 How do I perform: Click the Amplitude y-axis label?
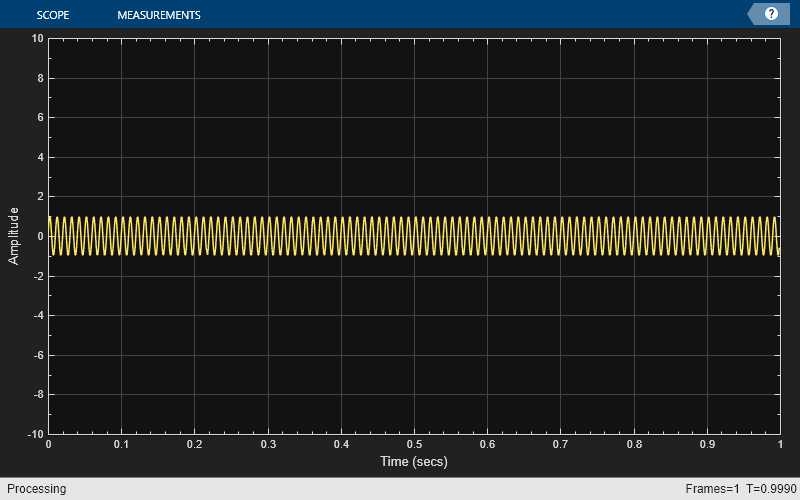[x=13, y=236]
